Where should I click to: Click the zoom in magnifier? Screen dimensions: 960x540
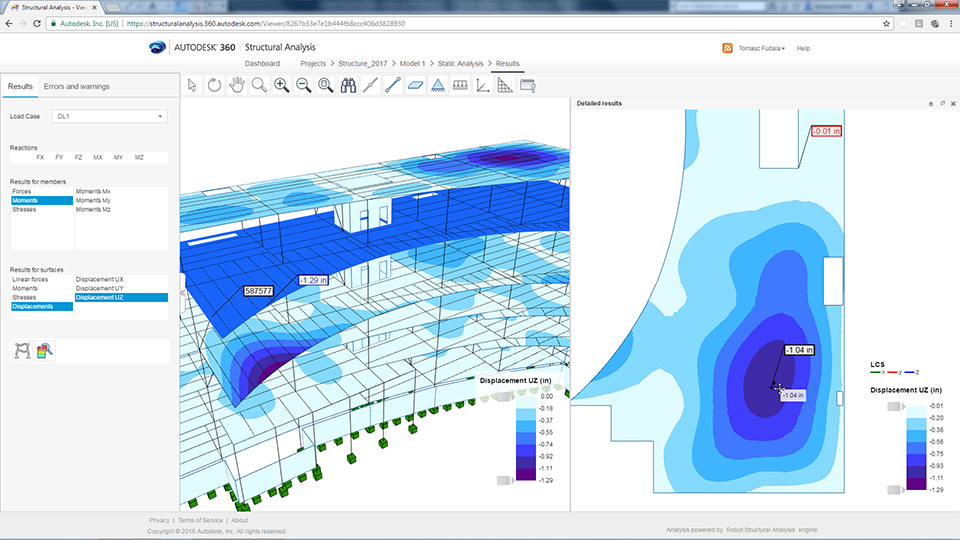click(281, 86)
